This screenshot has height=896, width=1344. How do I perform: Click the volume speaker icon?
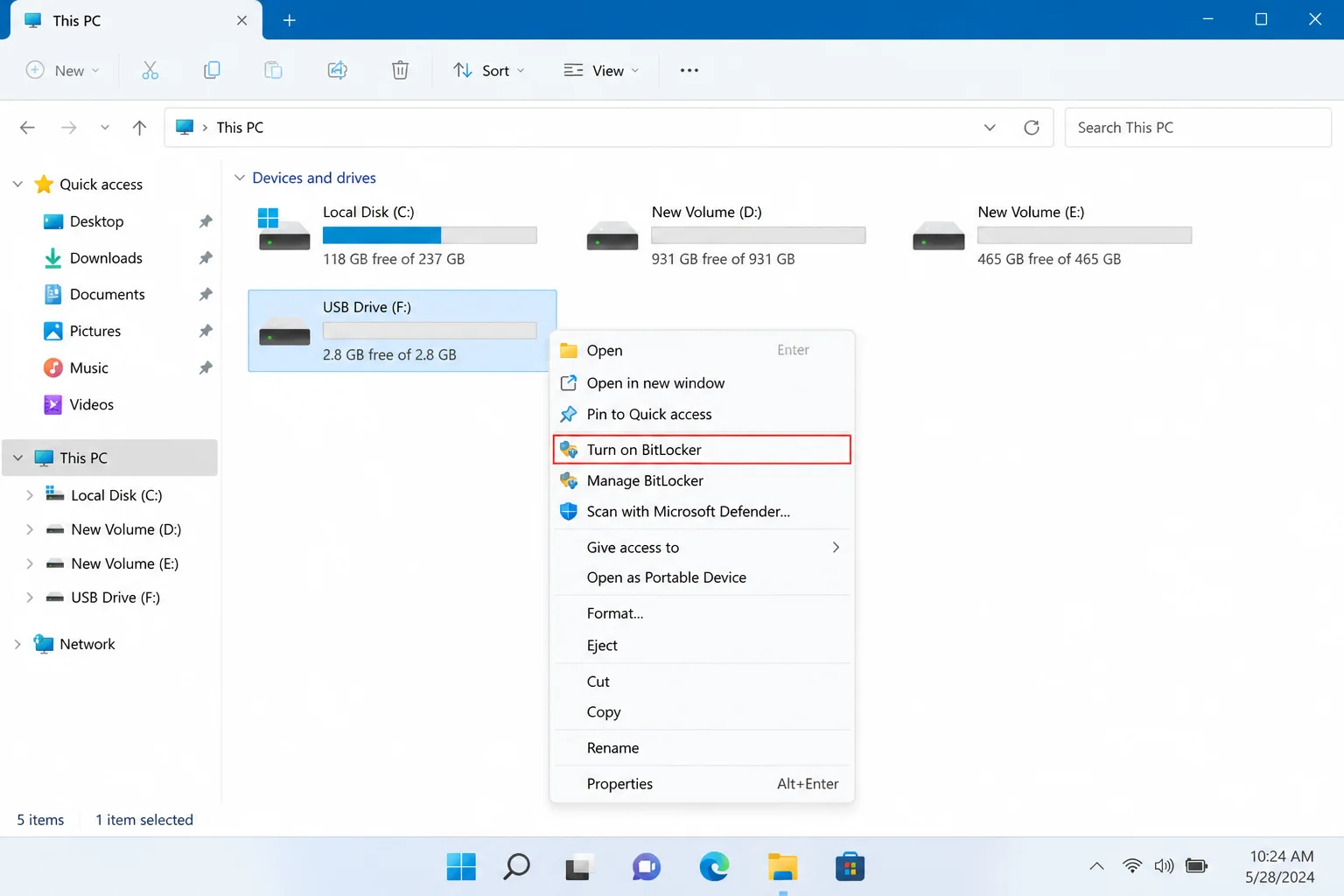[1164, 866]
